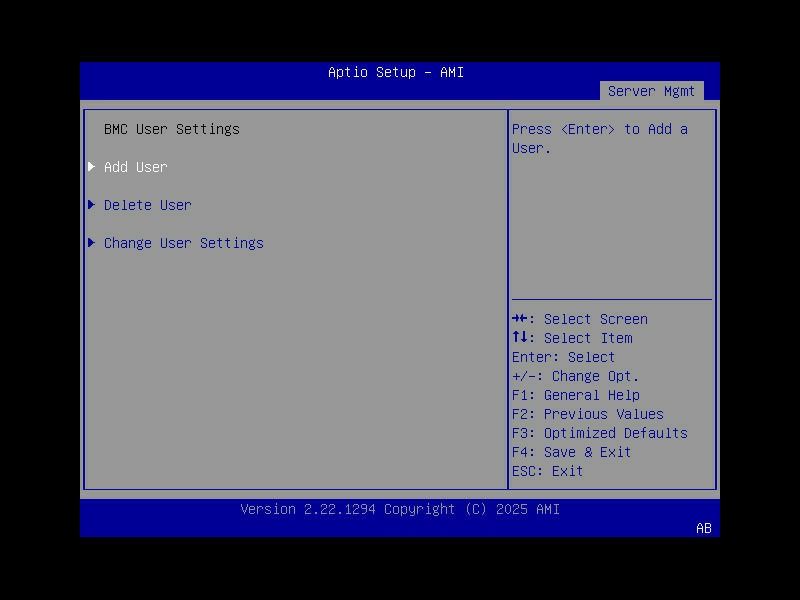
Task: Click the up-down arrows Select Item symbol
Action: (521, 338)
